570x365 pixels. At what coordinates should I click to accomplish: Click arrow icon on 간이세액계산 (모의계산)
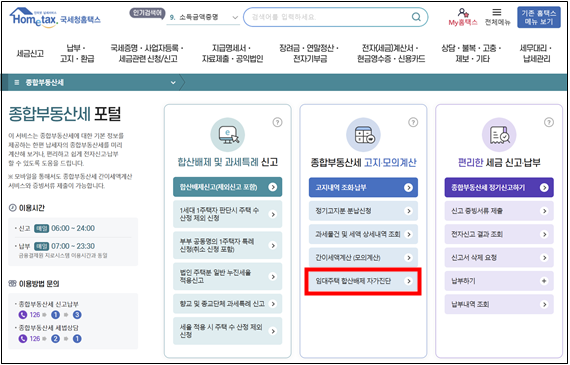pos(408,258)
